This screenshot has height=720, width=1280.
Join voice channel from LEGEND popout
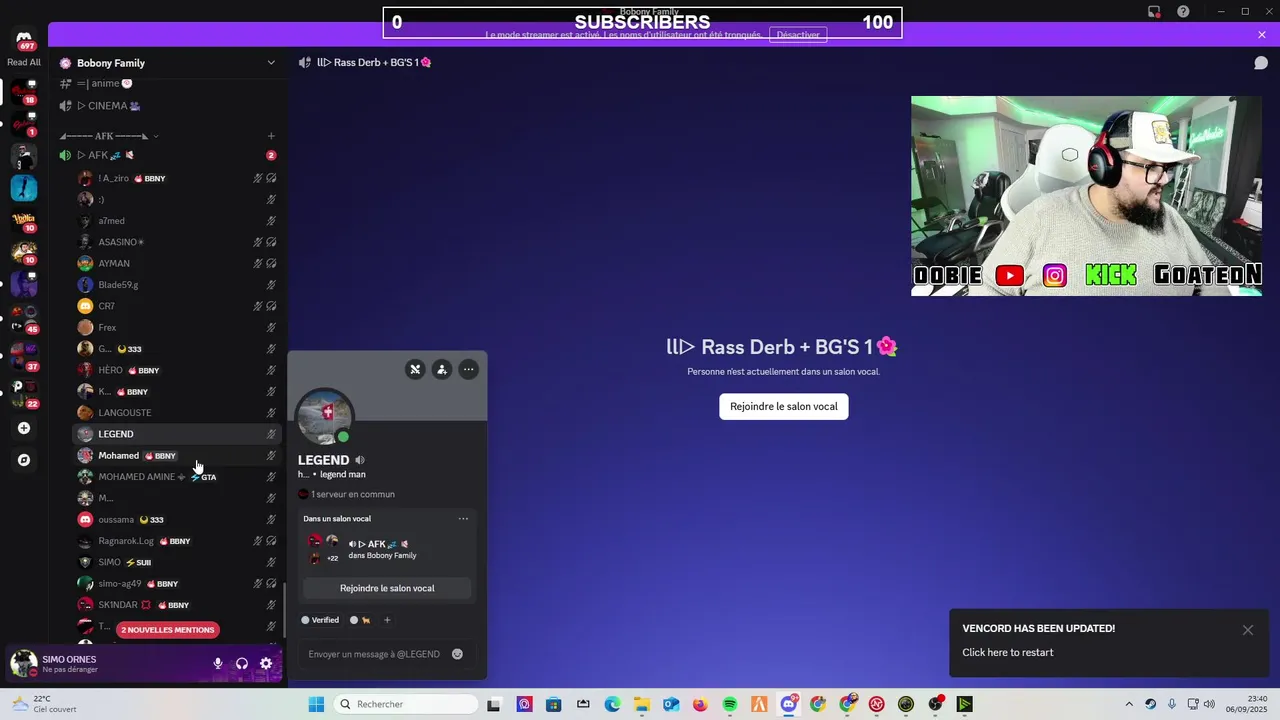[387, 588]
